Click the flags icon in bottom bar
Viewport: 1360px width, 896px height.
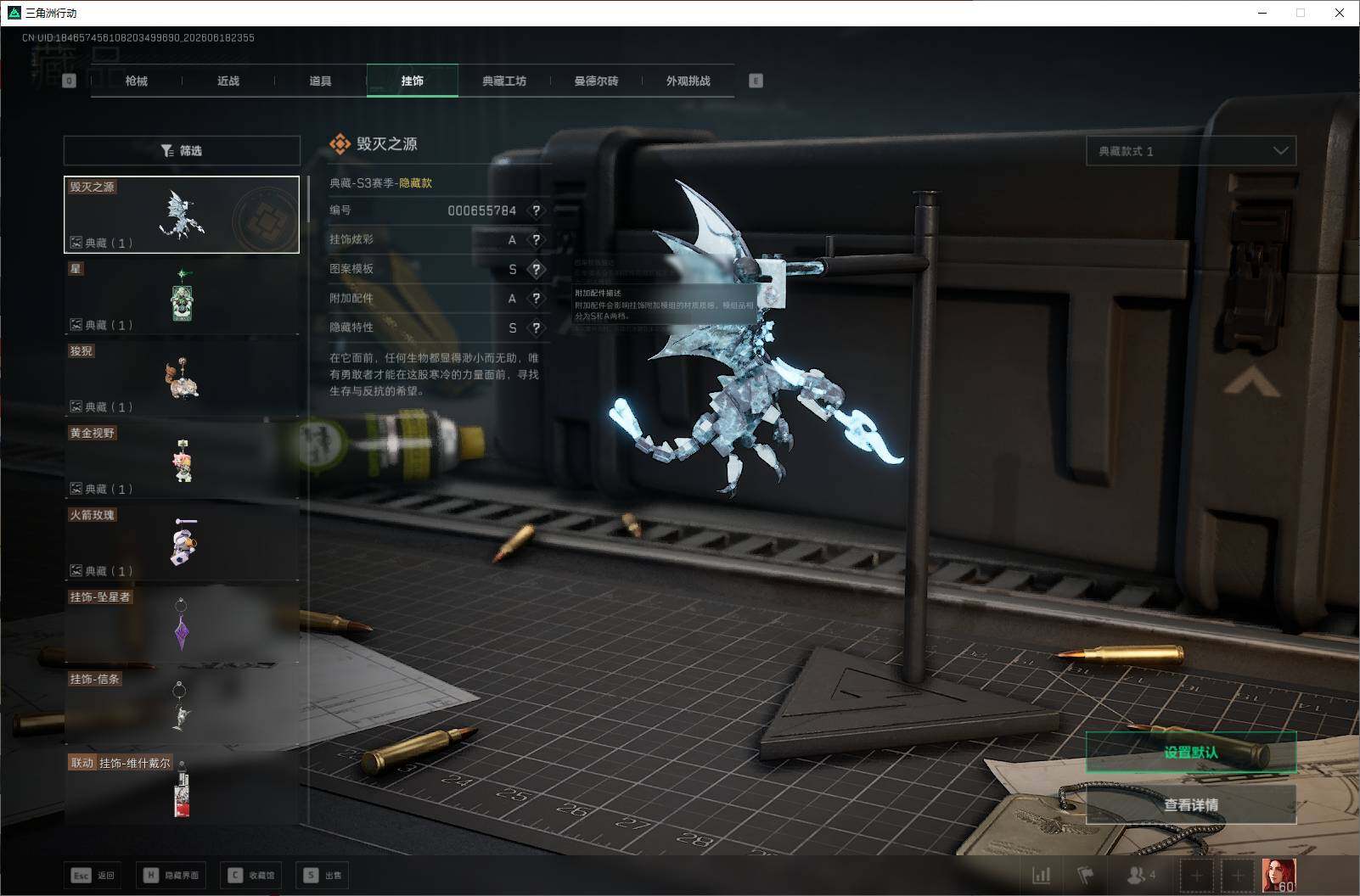(1086, 875)
